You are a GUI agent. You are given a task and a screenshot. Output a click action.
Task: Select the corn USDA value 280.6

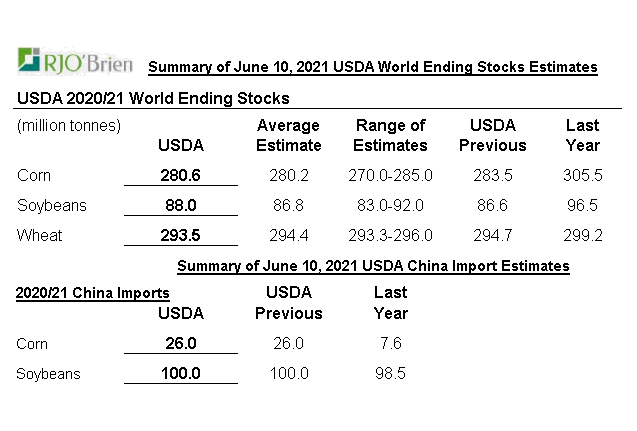tap(181, 176)
